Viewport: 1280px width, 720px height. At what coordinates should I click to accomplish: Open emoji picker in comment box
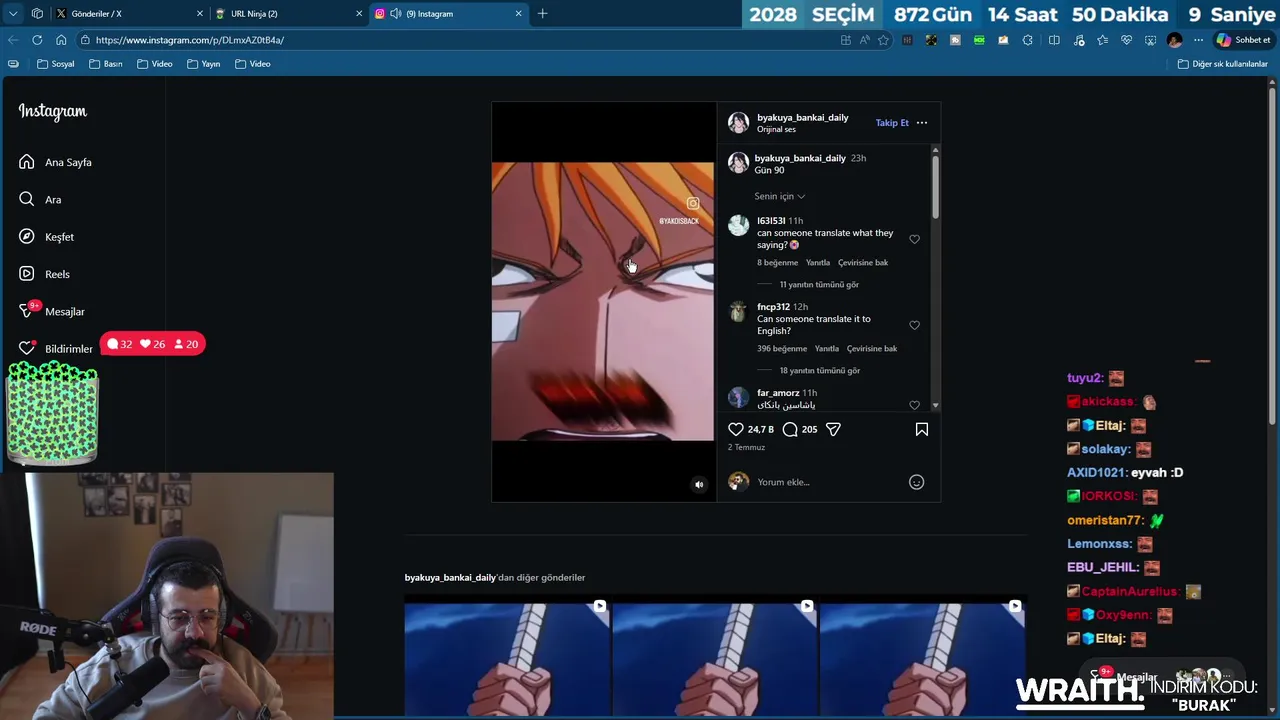click(916, 482)
